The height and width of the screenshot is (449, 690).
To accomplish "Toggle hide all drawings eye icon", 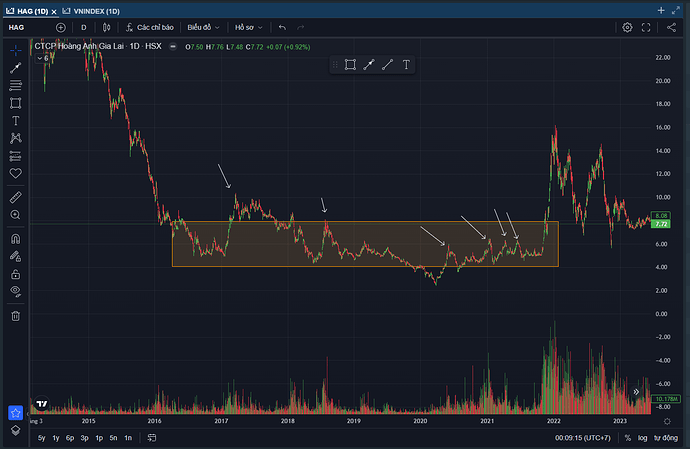I will click(x=15, y=291).
